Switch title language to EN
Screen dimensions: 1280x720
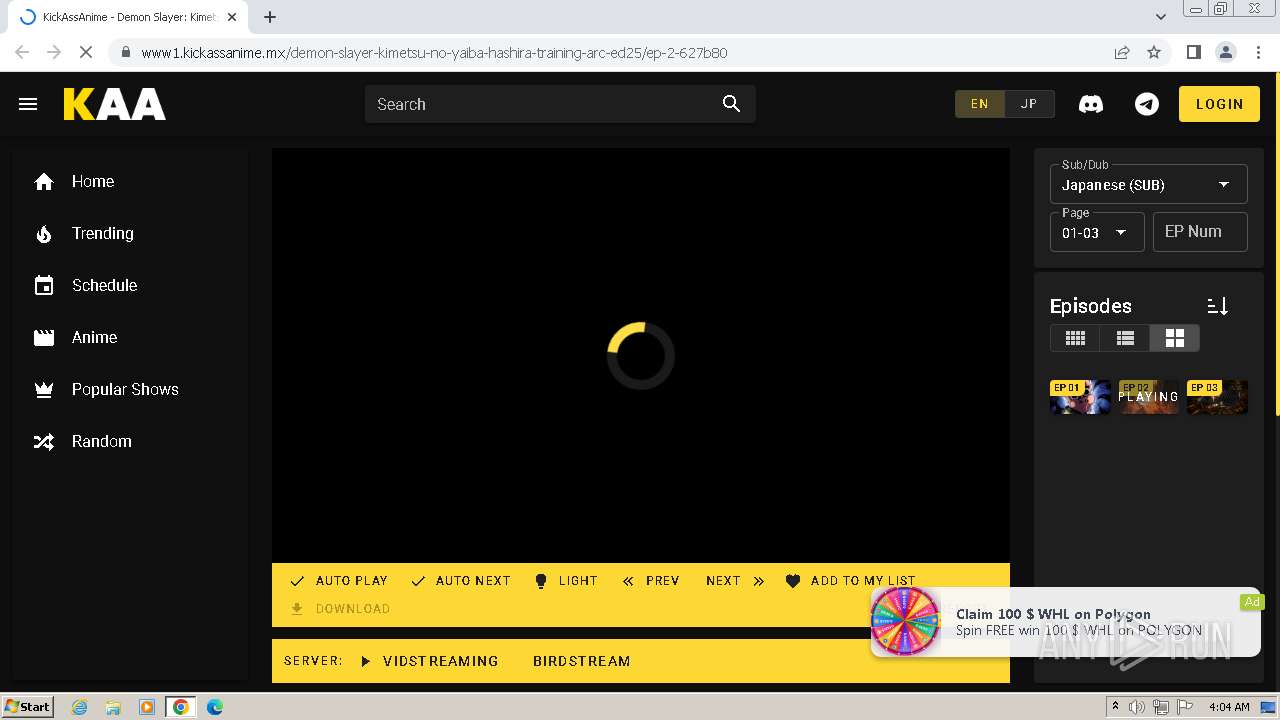tap(979, 104)
